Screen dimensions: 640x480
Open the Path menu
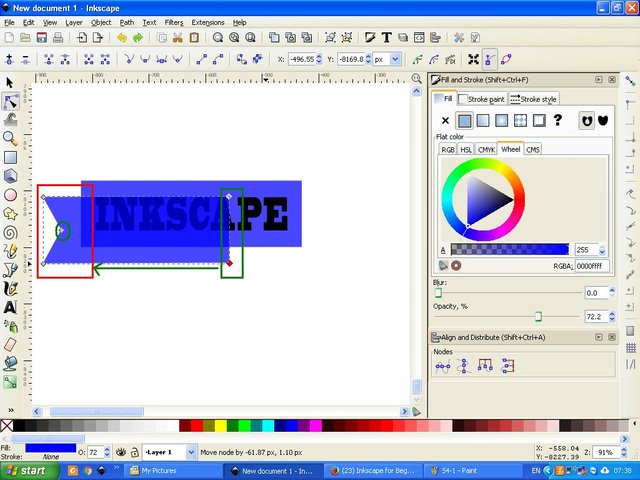pos(127,22)
